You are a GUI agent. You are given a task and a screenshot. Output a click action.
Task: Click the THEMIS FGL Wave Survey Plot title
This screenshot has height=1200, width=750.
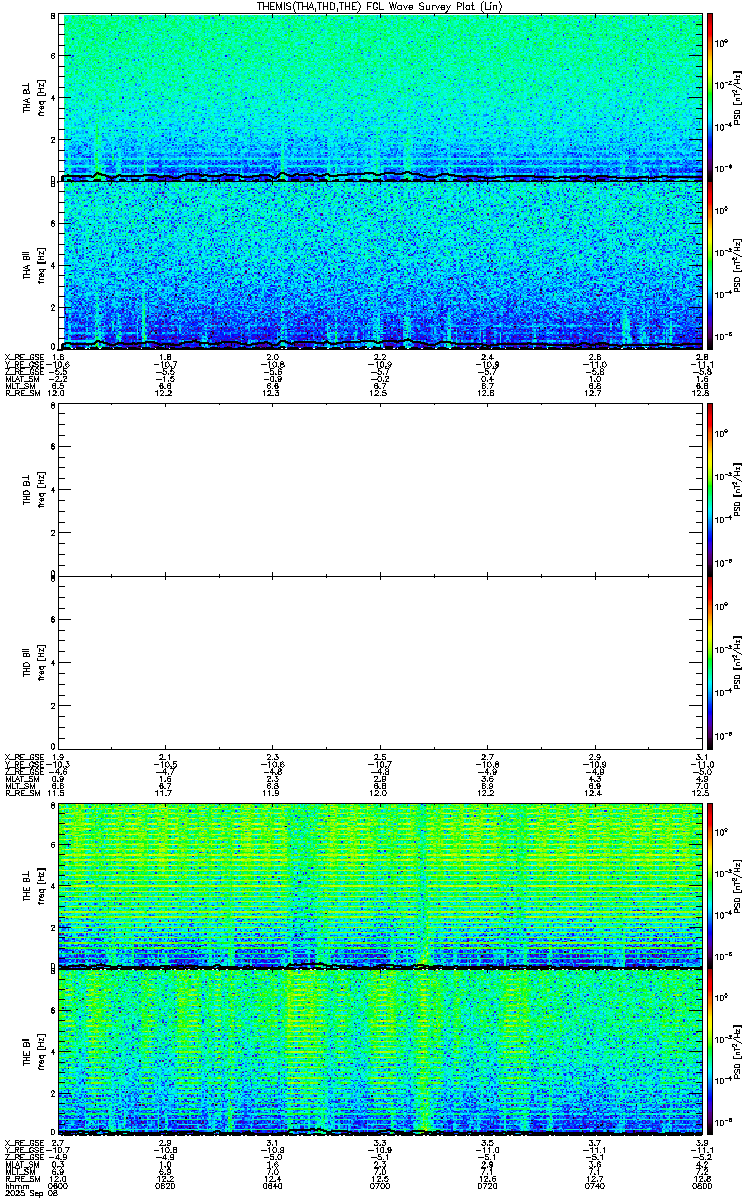(380, 6)
